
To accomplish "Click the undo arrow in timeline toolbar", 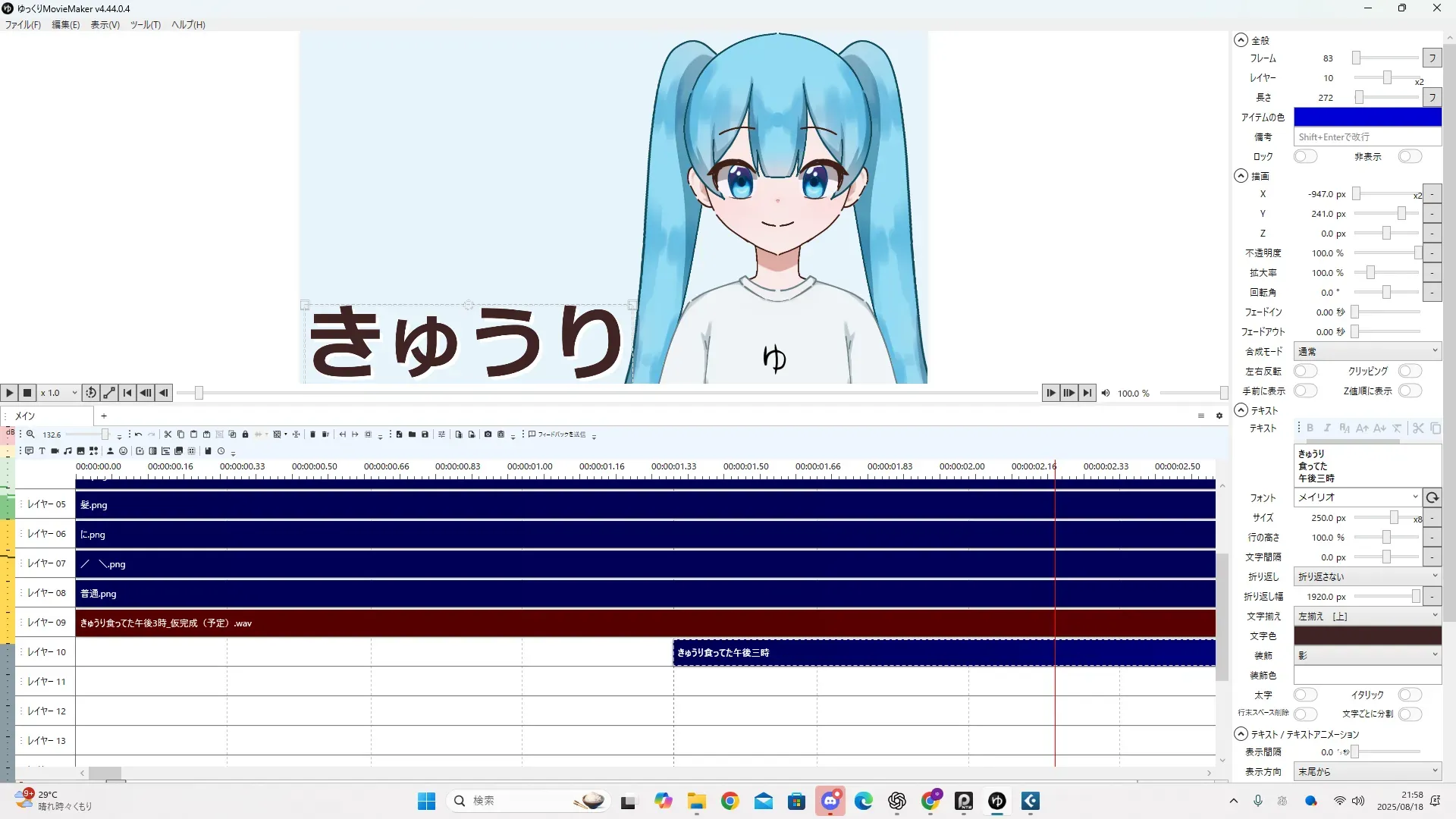I will (138, 435).
